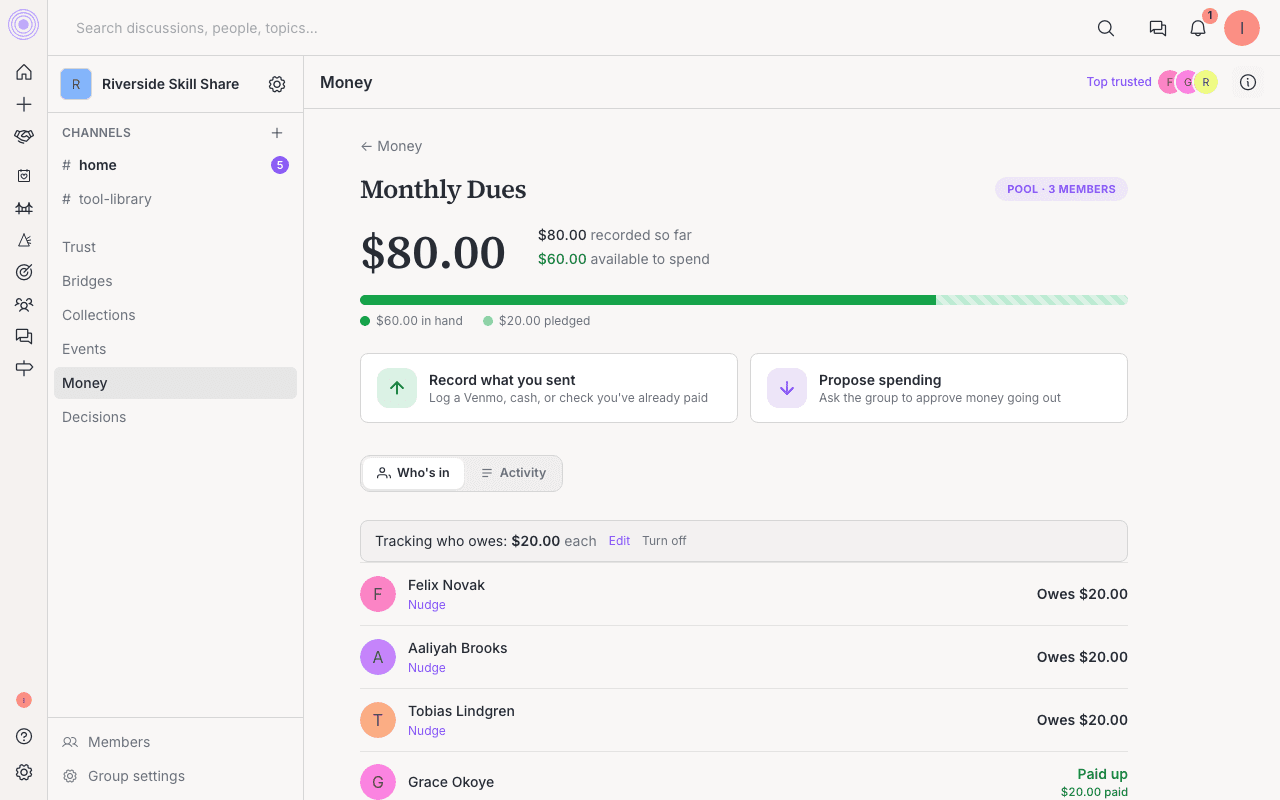This screenshot has height=800, width=1280.
Task: Open Collections in the sidebar
Action: tap(175, 315)
